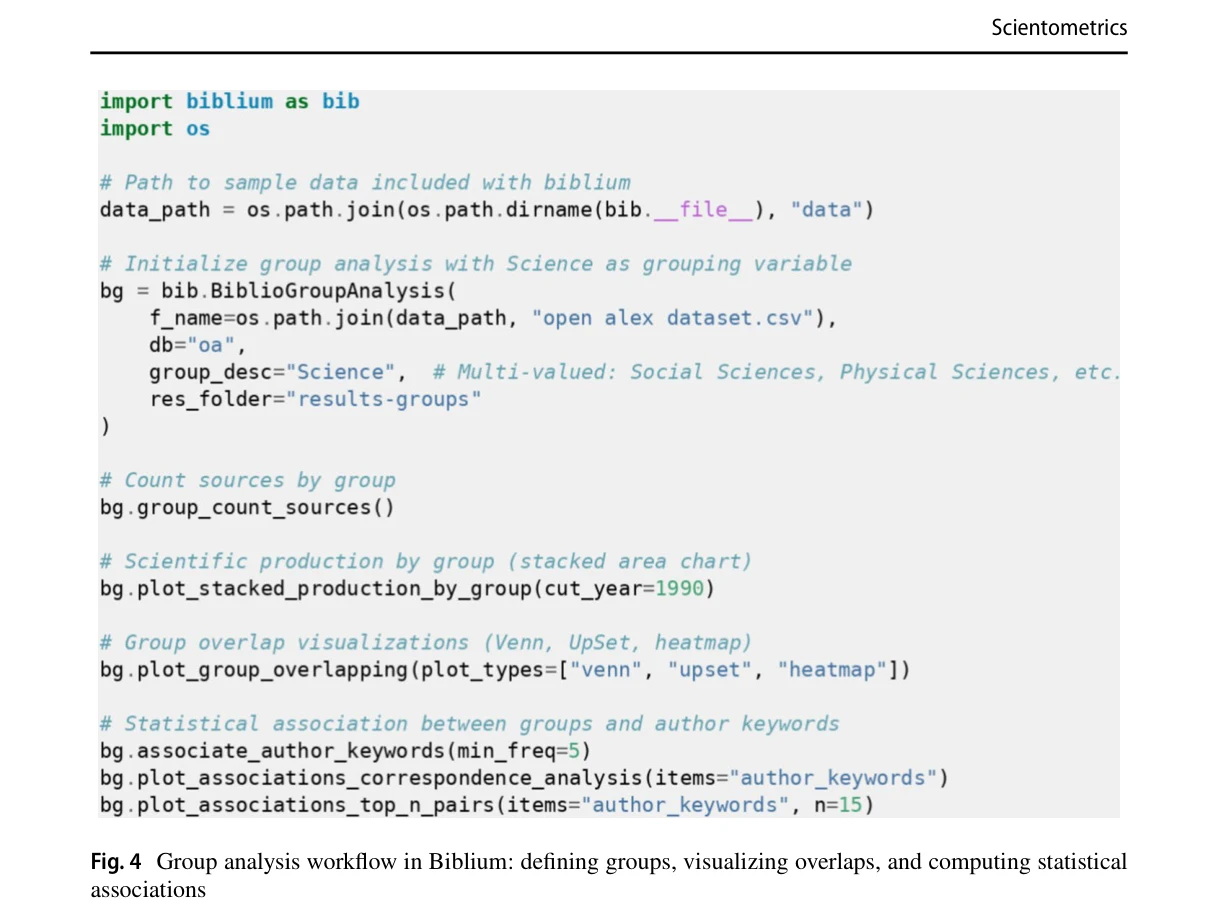Click the res_folder="results-groups" line
The height and width of the screenshot is (908, 1218).
click(315, 399)
